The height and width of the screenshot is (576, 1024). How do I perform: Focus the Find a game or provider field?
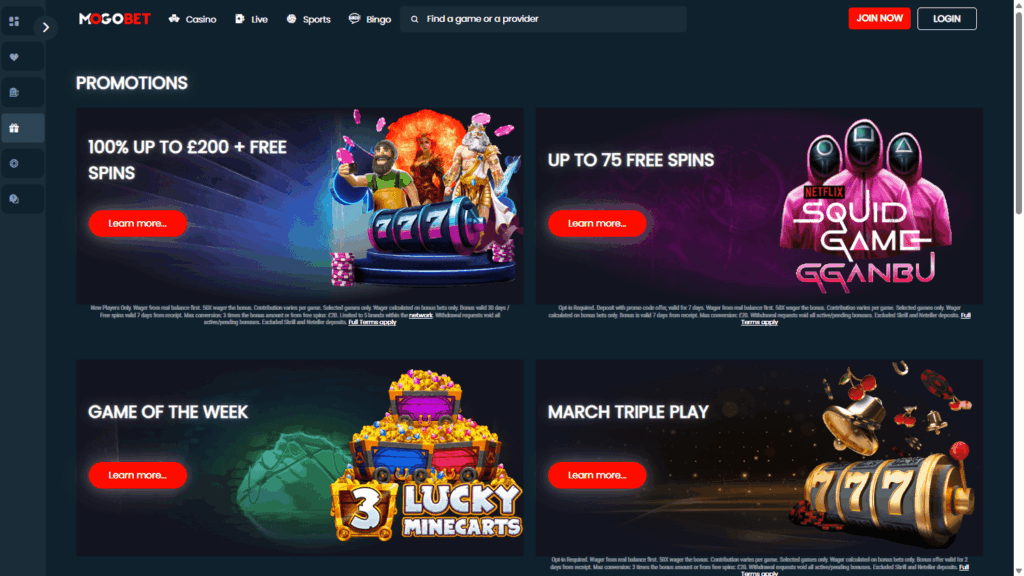click(x=543, y=19)
